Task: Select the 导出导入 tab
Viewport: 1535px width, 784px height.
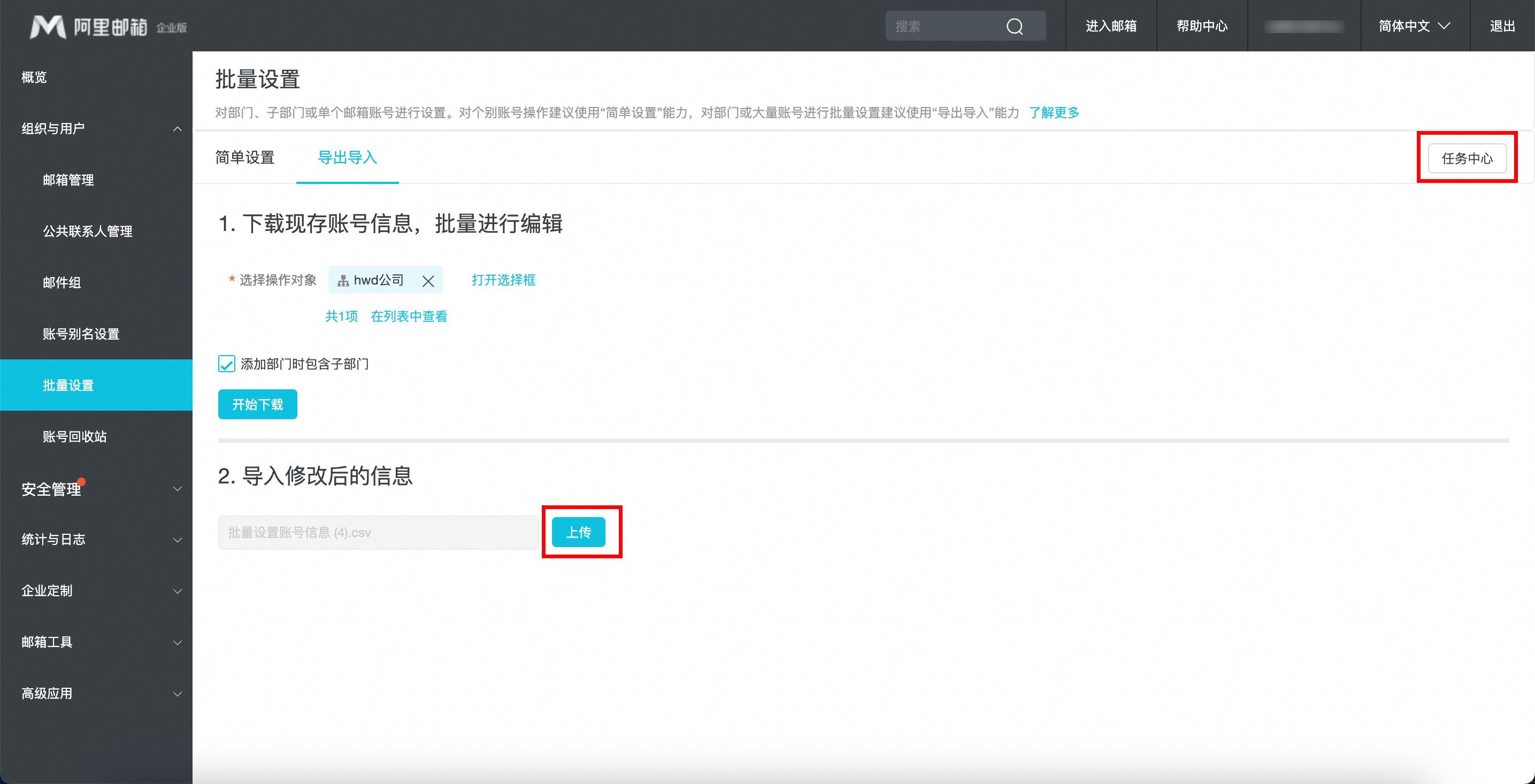Action: [348, 157]
